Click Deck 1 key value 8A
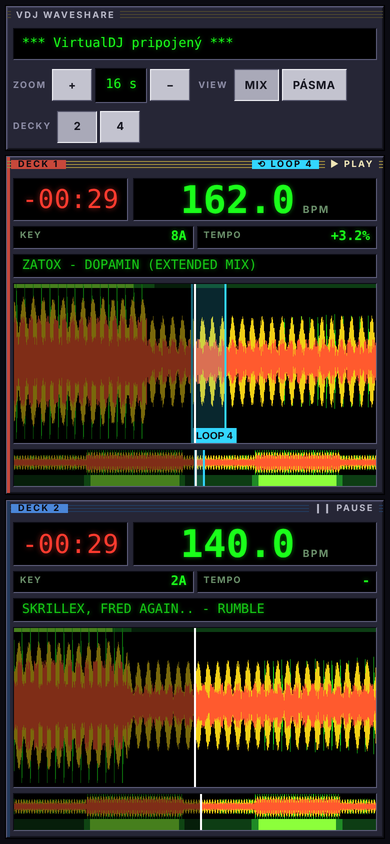390x844 pixels. point(179,236)
